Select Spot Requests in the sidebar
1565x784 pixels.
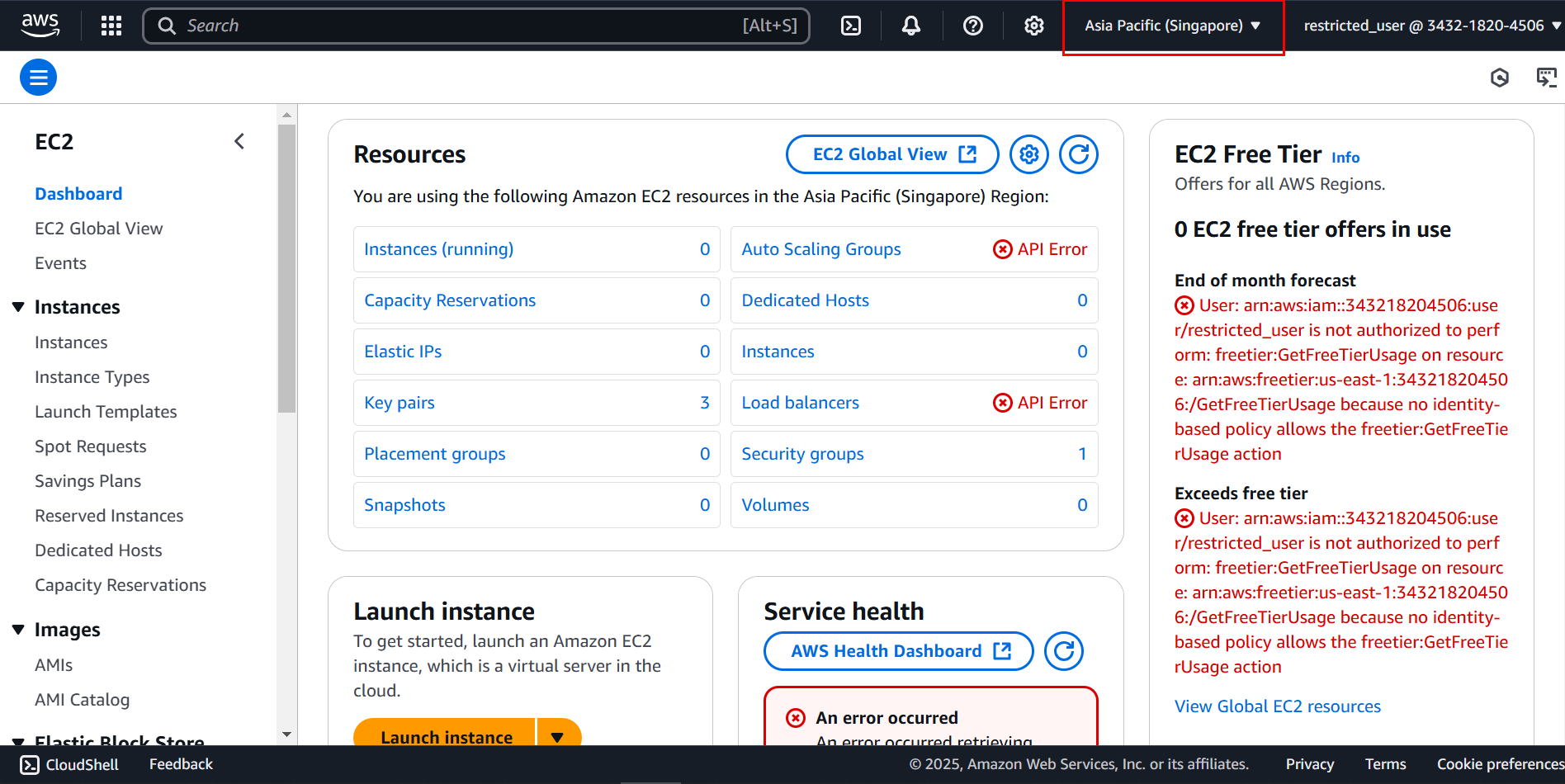(x=91, y=446)
